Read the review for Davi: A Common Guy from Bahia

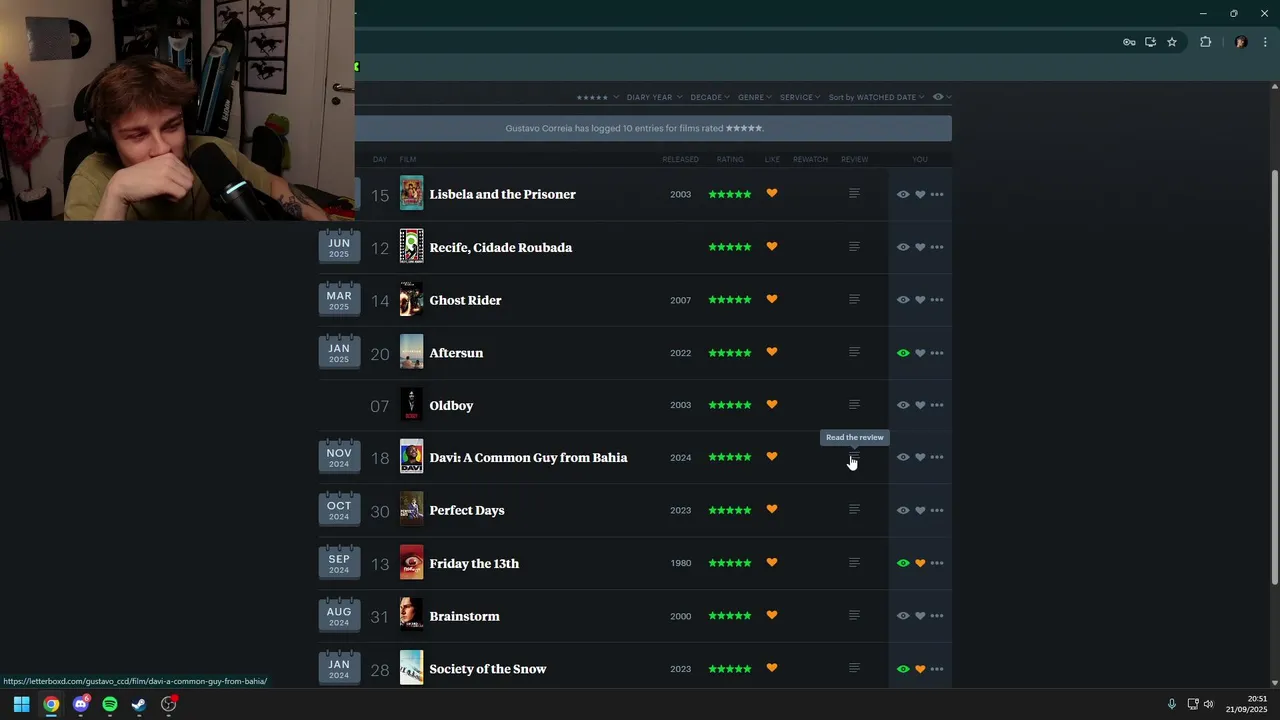[x=854, y=457]
